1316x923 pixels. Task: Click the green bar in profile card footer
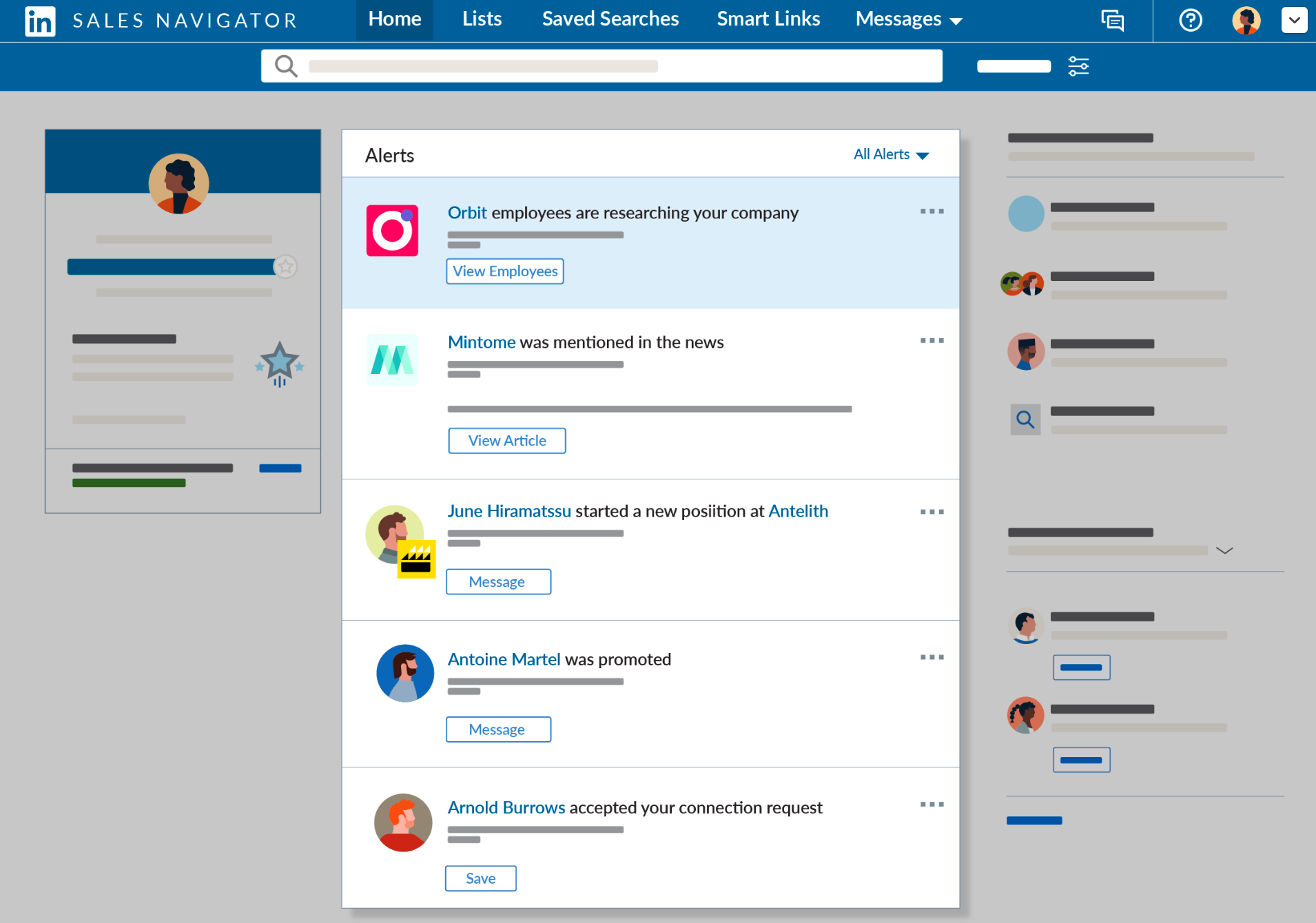click(129, 483)
